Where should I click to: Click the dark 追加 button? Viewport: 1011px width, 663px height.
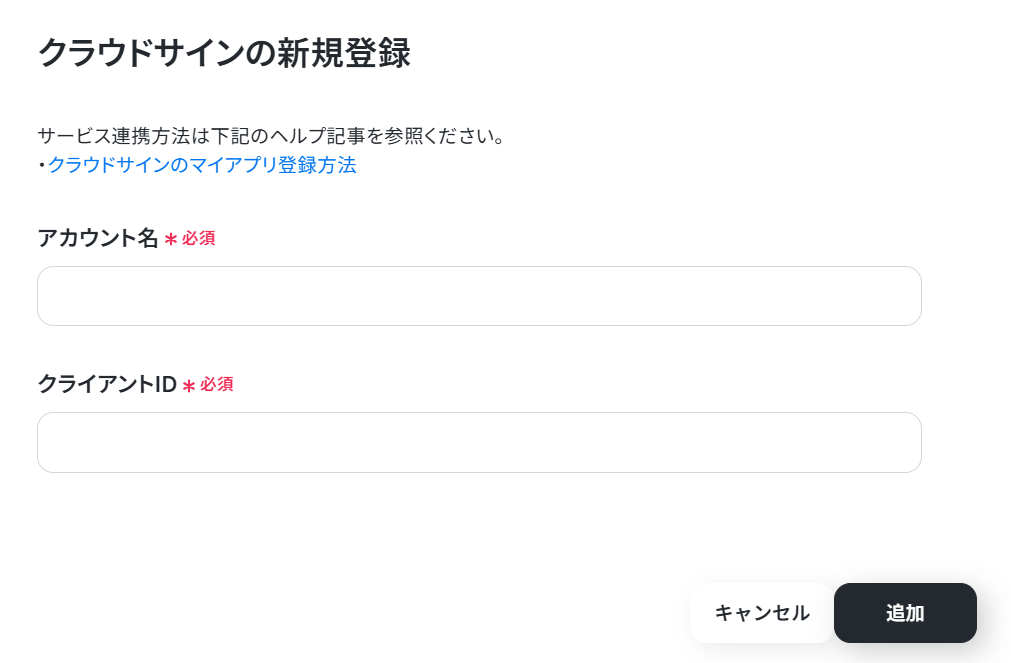(x=905, y=613)
